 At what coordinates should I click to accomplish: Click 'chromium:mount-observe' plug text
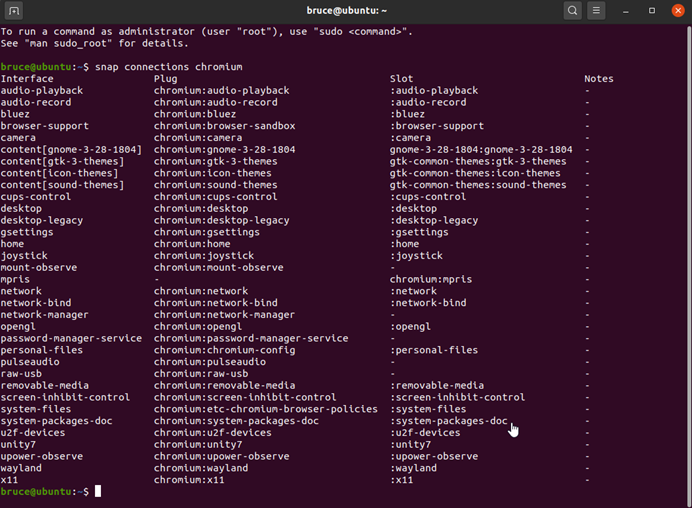(x=218, y=267)
